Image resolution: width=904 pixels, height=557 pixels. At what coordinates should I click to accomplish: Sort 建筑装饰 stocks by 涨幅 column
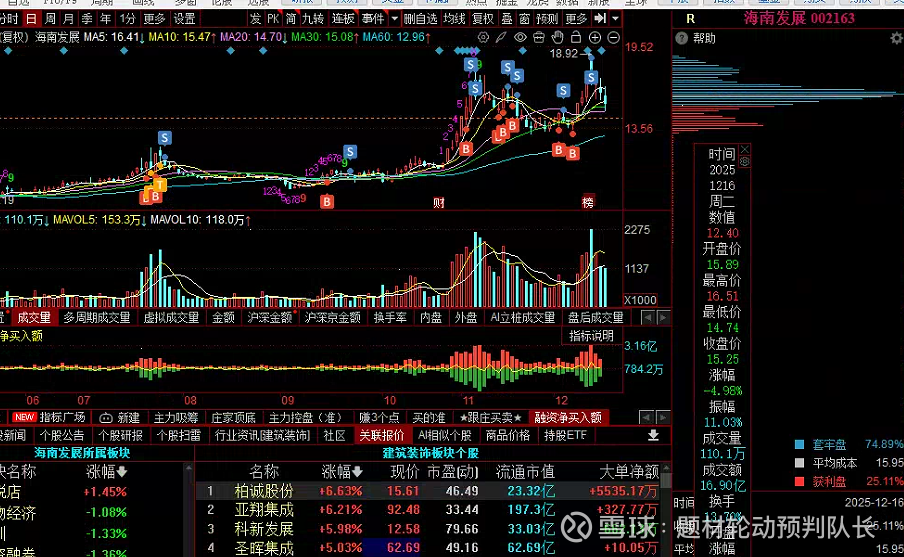click(x=342, y=472)
